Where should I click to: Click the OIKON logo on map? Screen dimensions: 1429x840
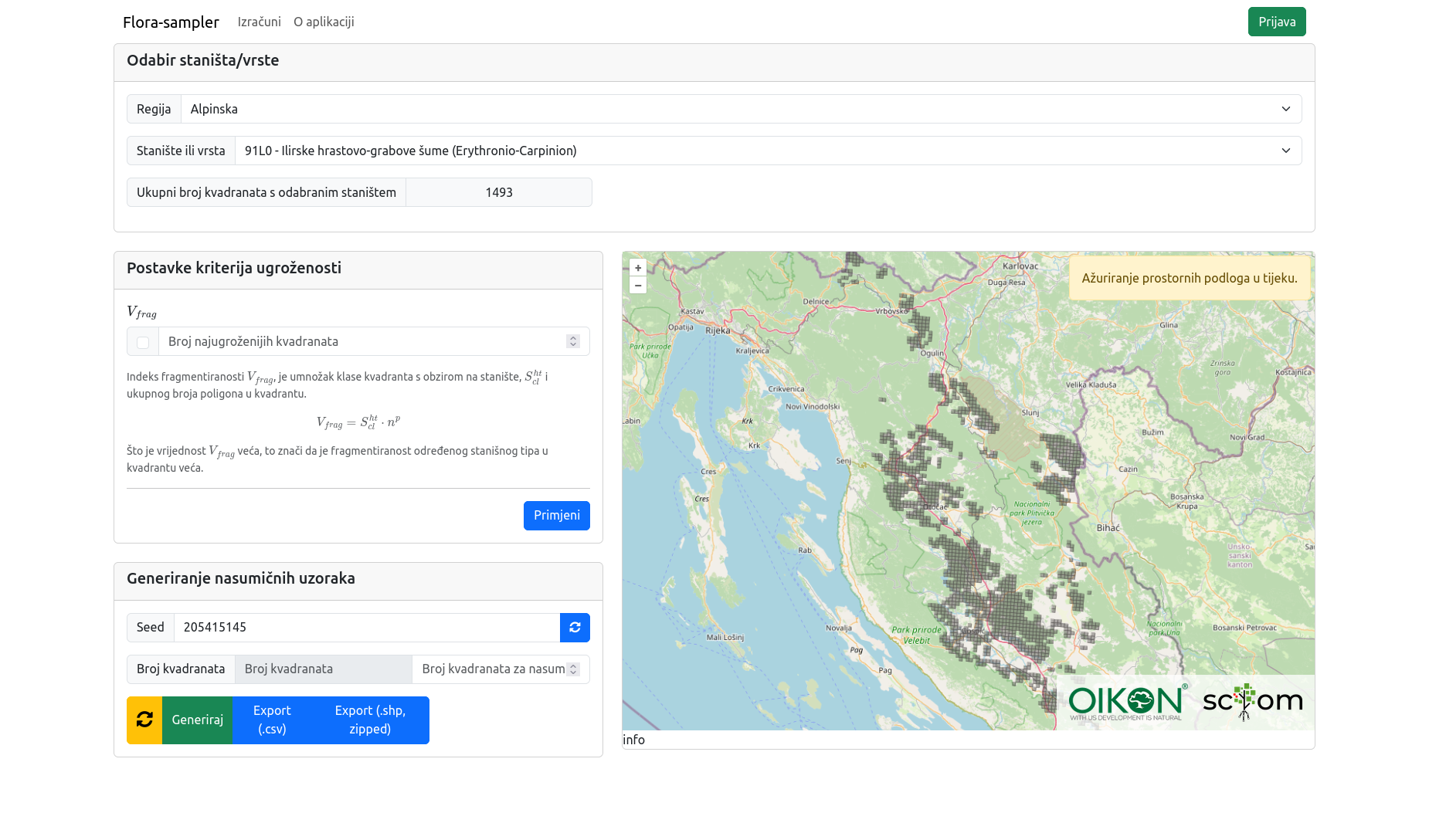[1126, 702]
